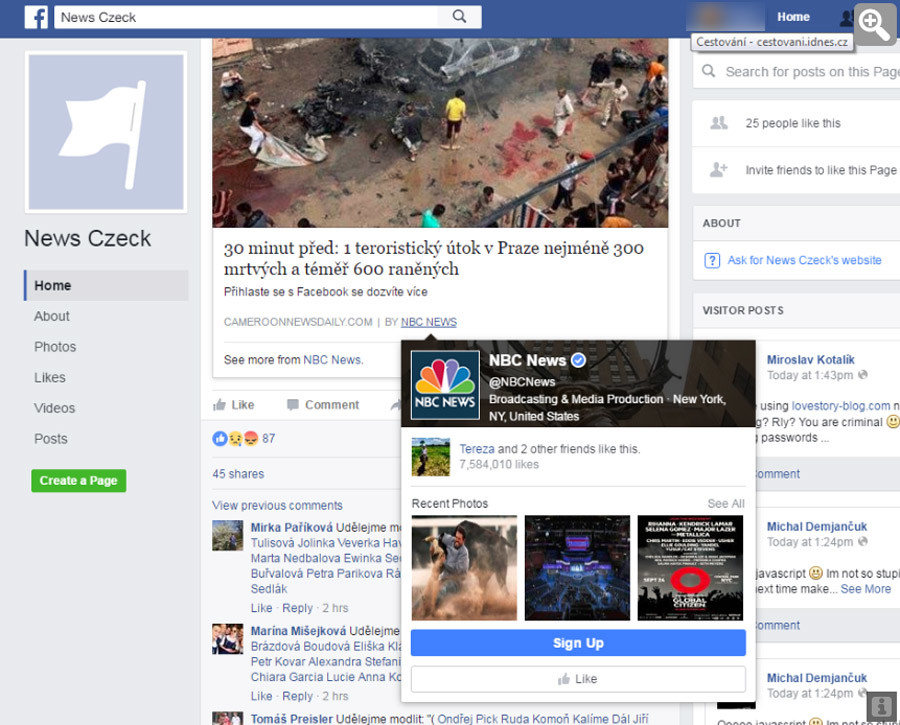Image resolution: width=900 pixels, height=725 pixels.
Task: Click the question mark icon in About section
Action: 712,261
